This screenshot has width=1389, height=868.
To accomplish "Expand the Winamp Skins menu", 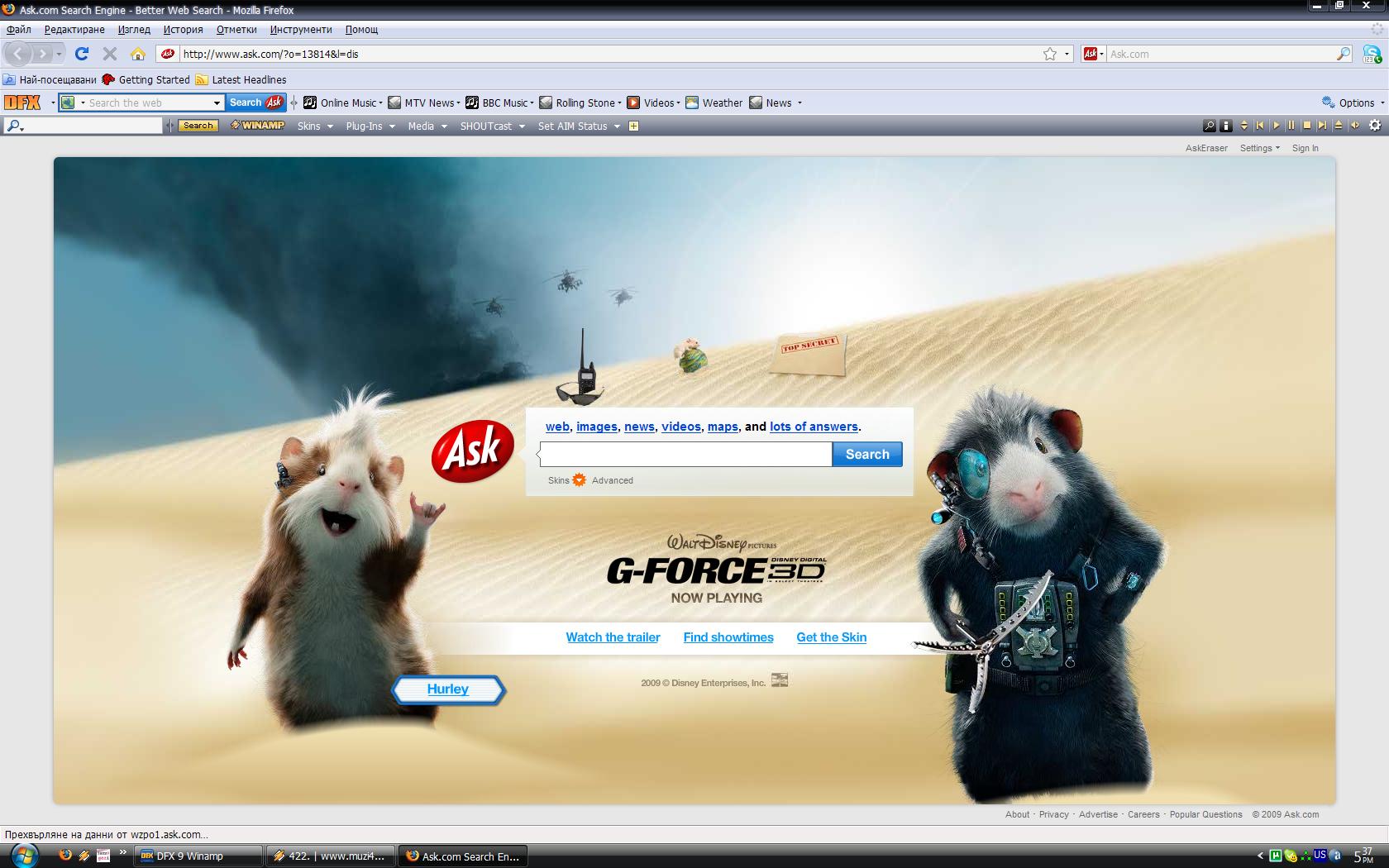I will click(315, 126).
